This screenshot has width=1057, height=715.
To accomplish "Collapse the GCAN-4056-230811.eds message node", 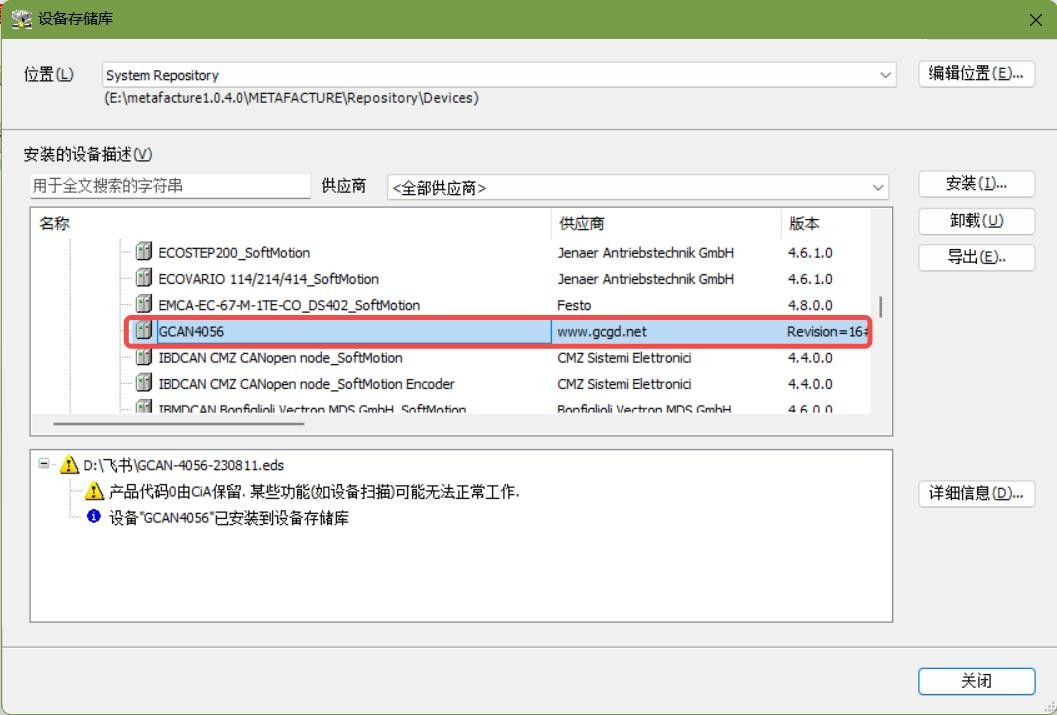I will 44,465.
